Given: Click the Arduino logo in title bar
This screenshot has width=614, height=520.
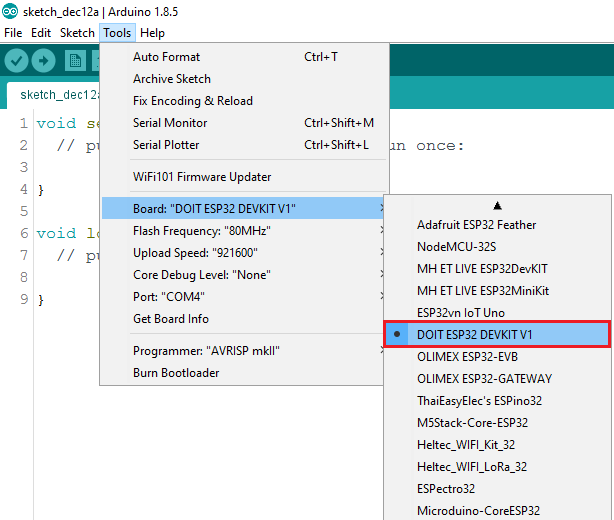Looking at the screenshot, I should pos(10,10).
